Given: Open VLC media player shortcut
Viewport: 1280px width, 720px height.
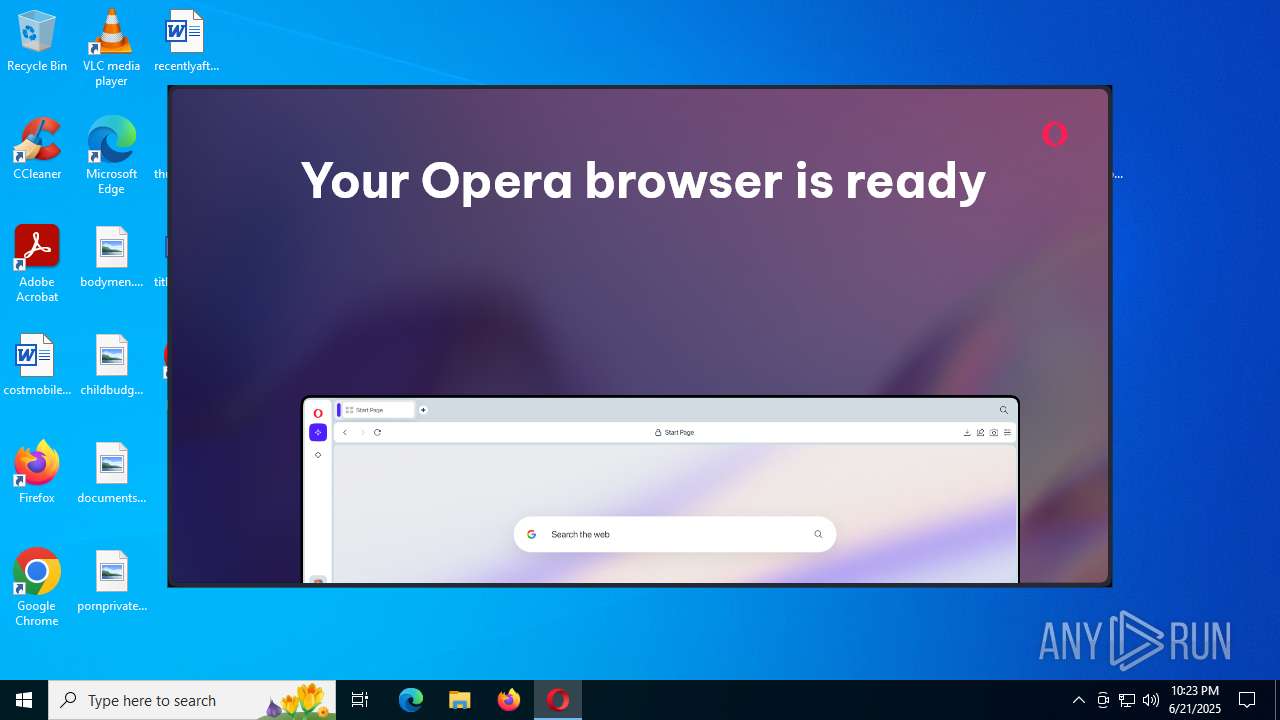Looking at the screenshot, I should tap(111, 48).
